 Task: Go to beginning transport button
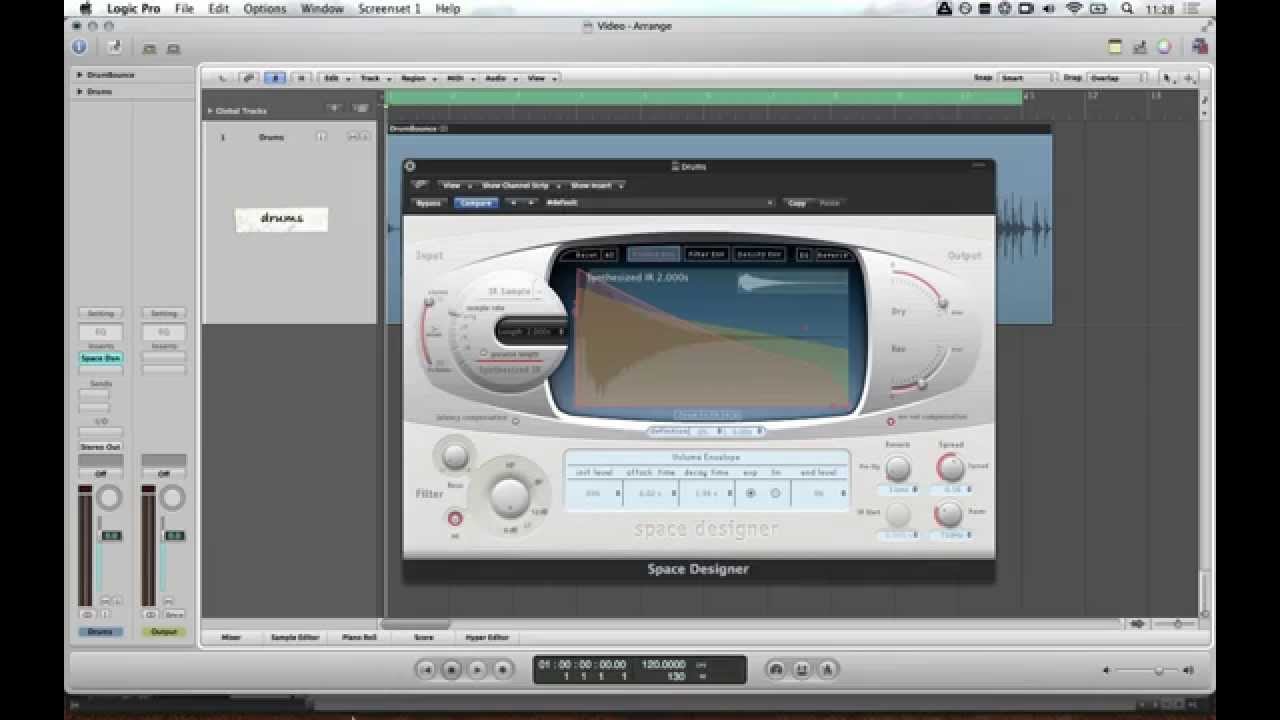426,669
